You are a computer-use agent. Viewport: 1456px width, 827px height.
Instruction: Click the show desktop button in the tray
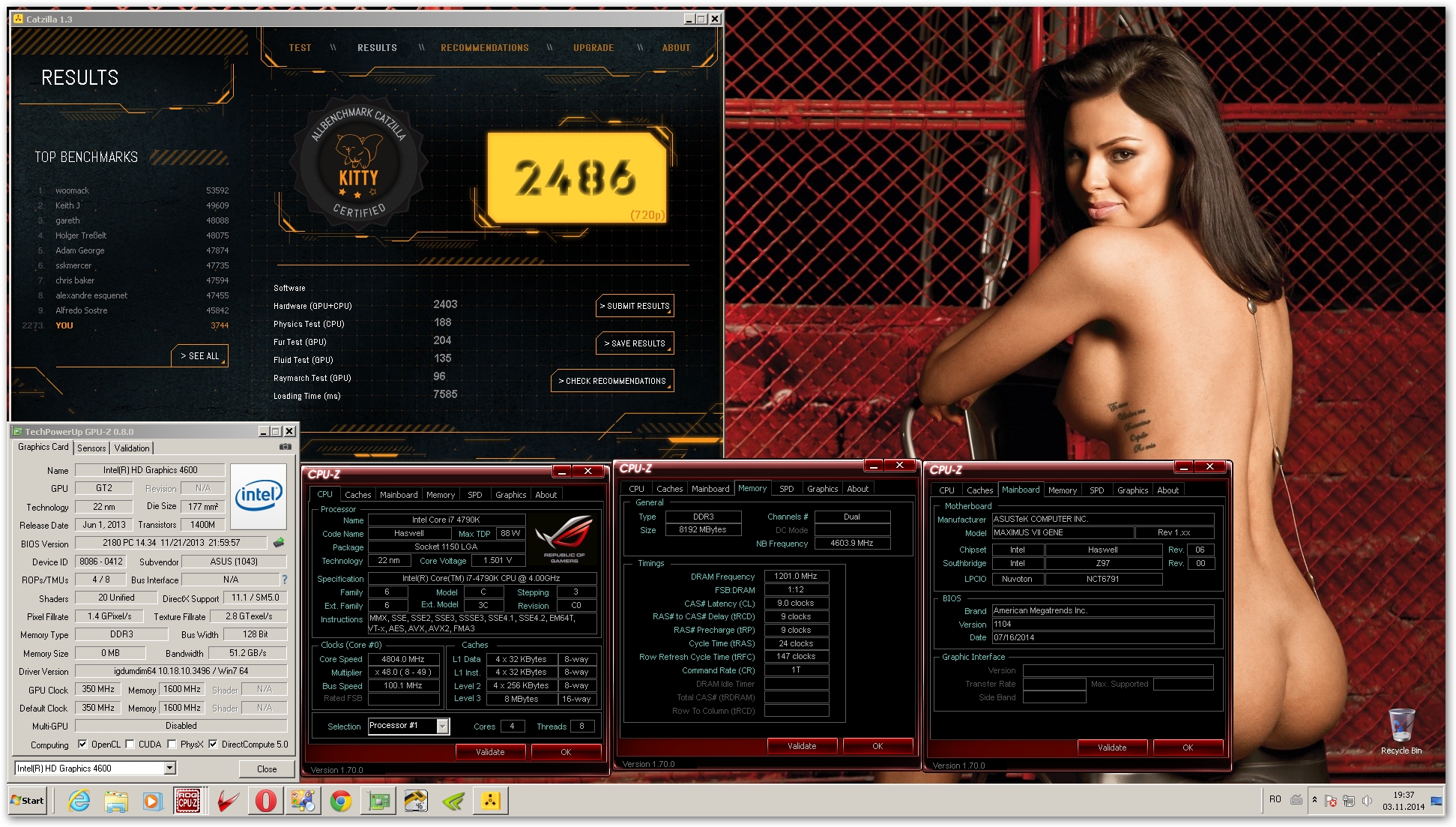[x=1437, y=801]
